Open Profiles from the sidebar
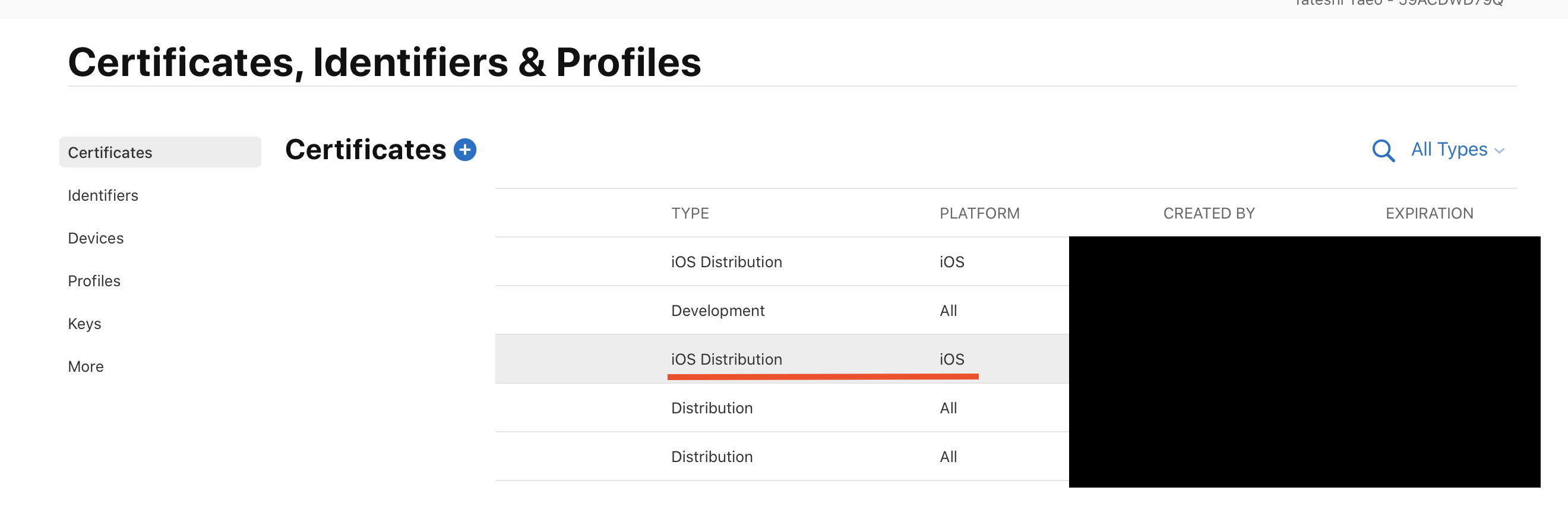Viewport: 1568px width, 525px height. coord(94,281)
